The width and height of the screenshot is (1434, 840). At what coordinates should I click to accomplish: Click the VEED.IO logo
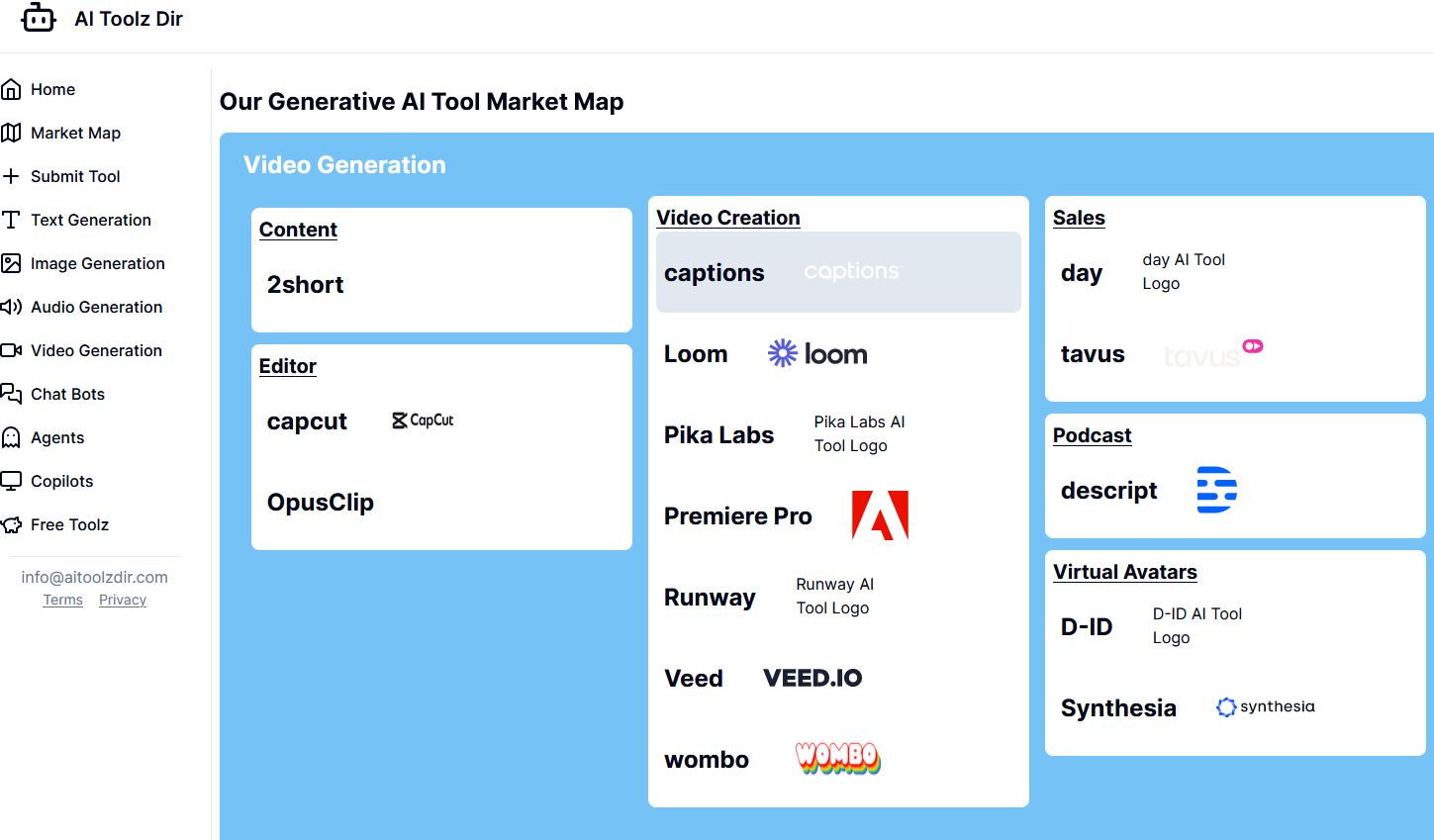tap(813, 678)
